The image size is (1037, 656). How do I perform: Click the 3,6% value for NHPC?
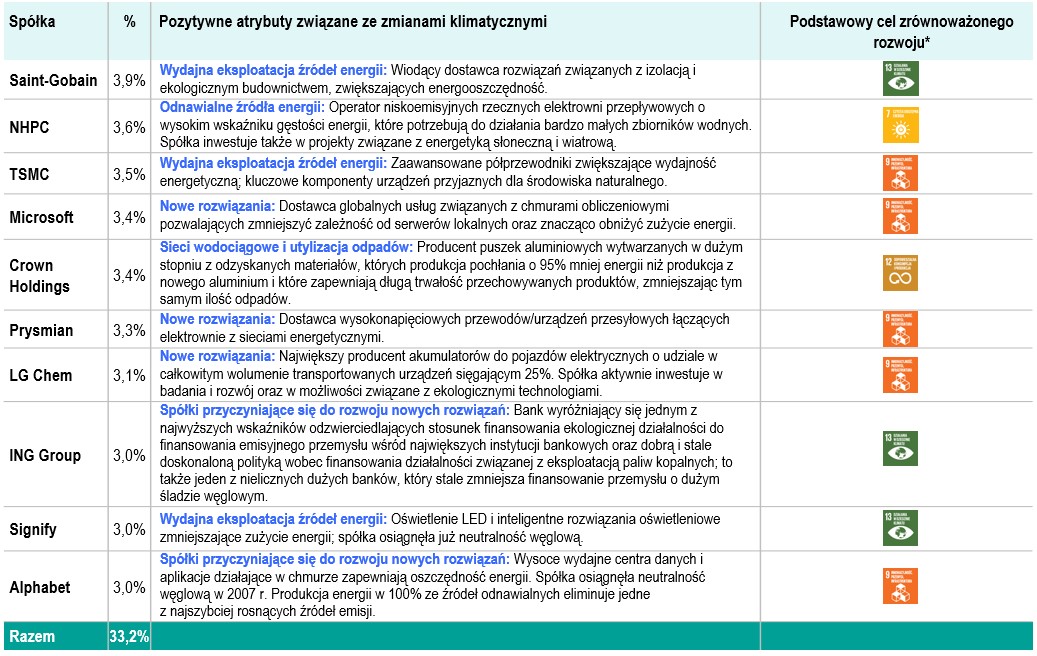point(129,128)
